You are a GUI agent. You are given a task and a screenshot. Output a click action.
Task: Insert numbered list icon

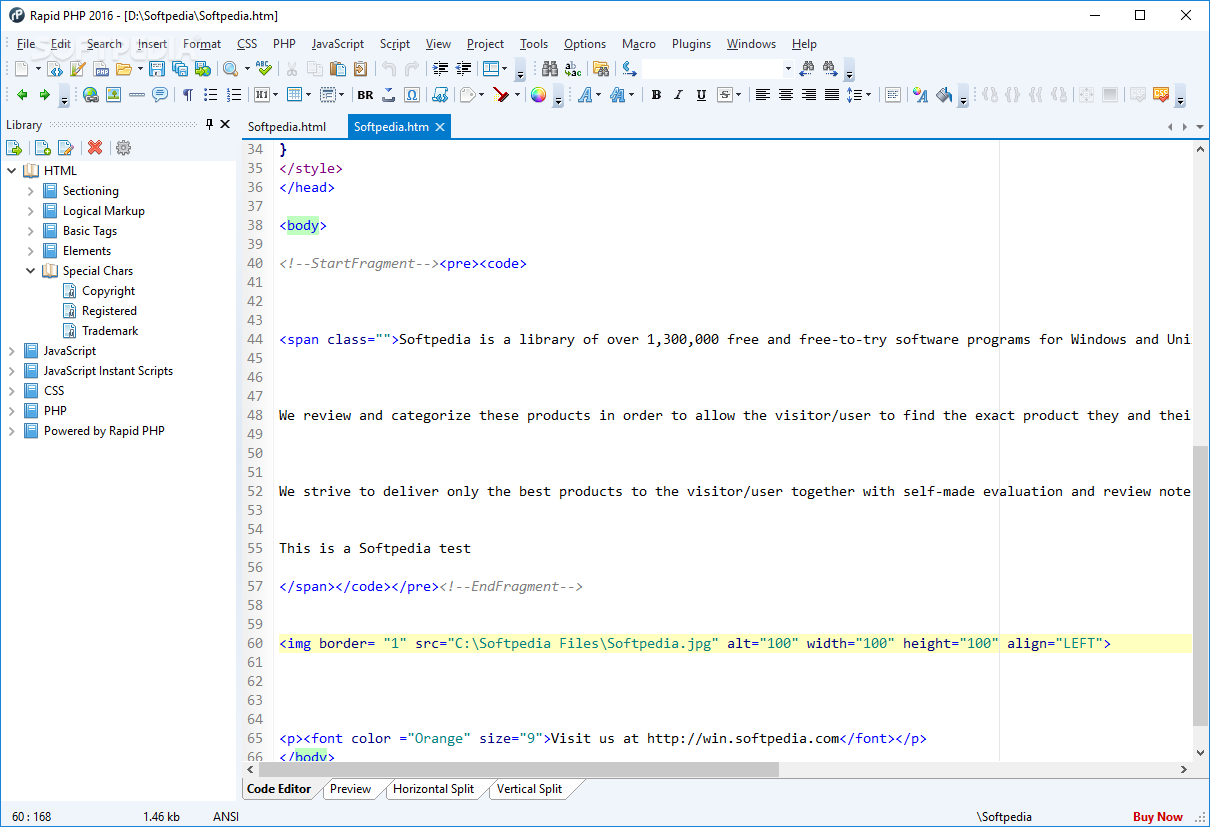tap(234, 95)
